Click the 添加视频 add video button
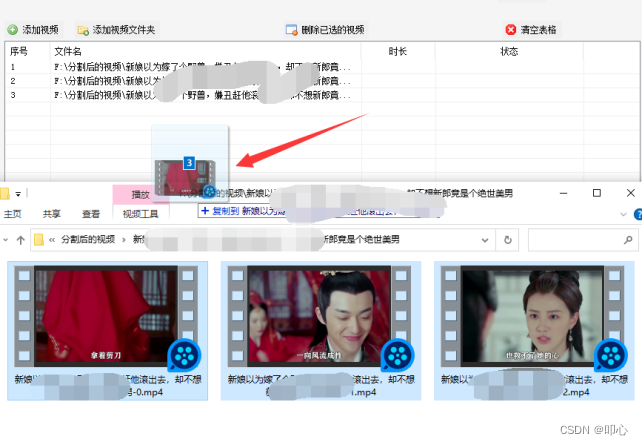 click(x=33, y=30)
